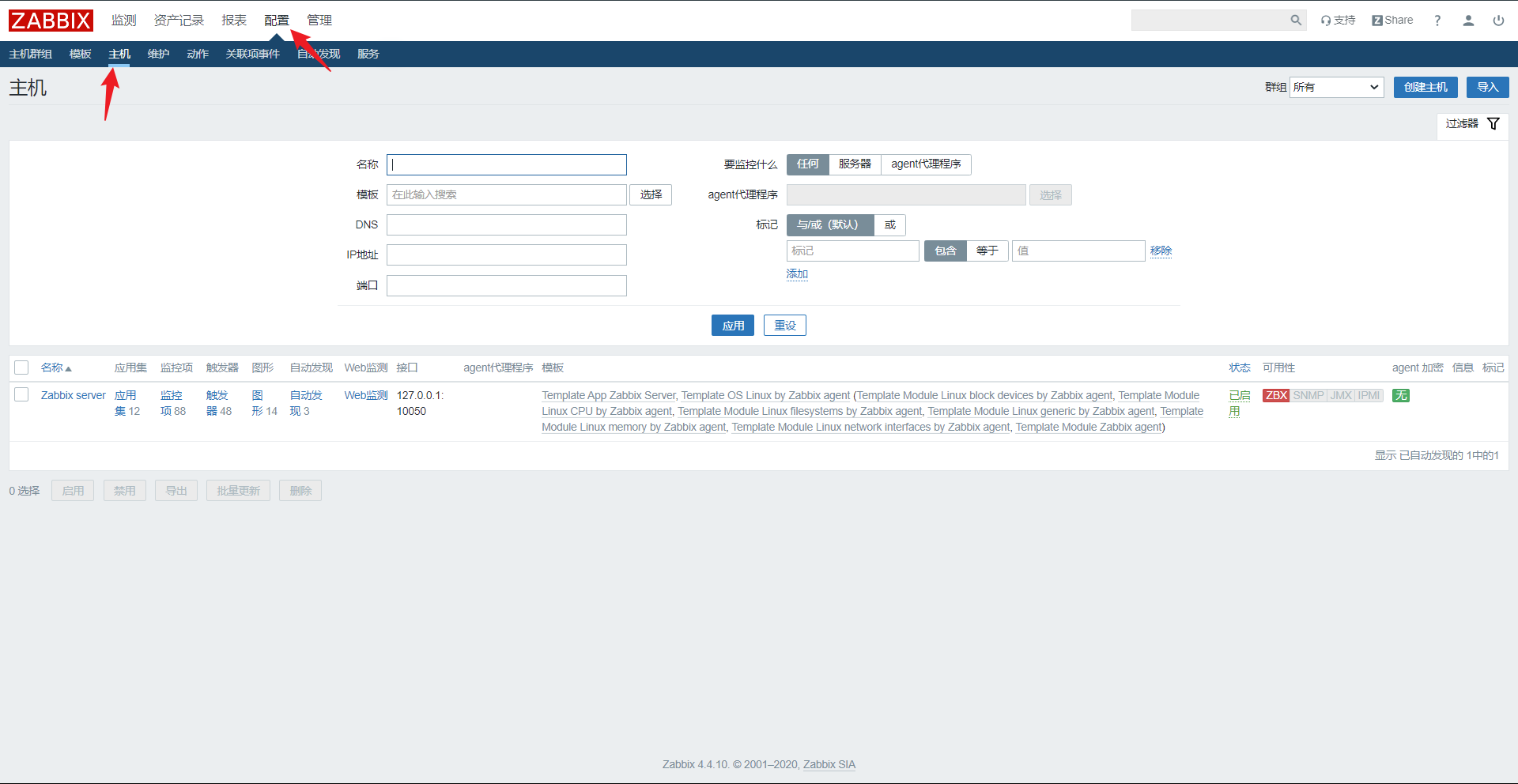Click the 导入 button
Viewport: 1518px width, 784px height.
1488,88
